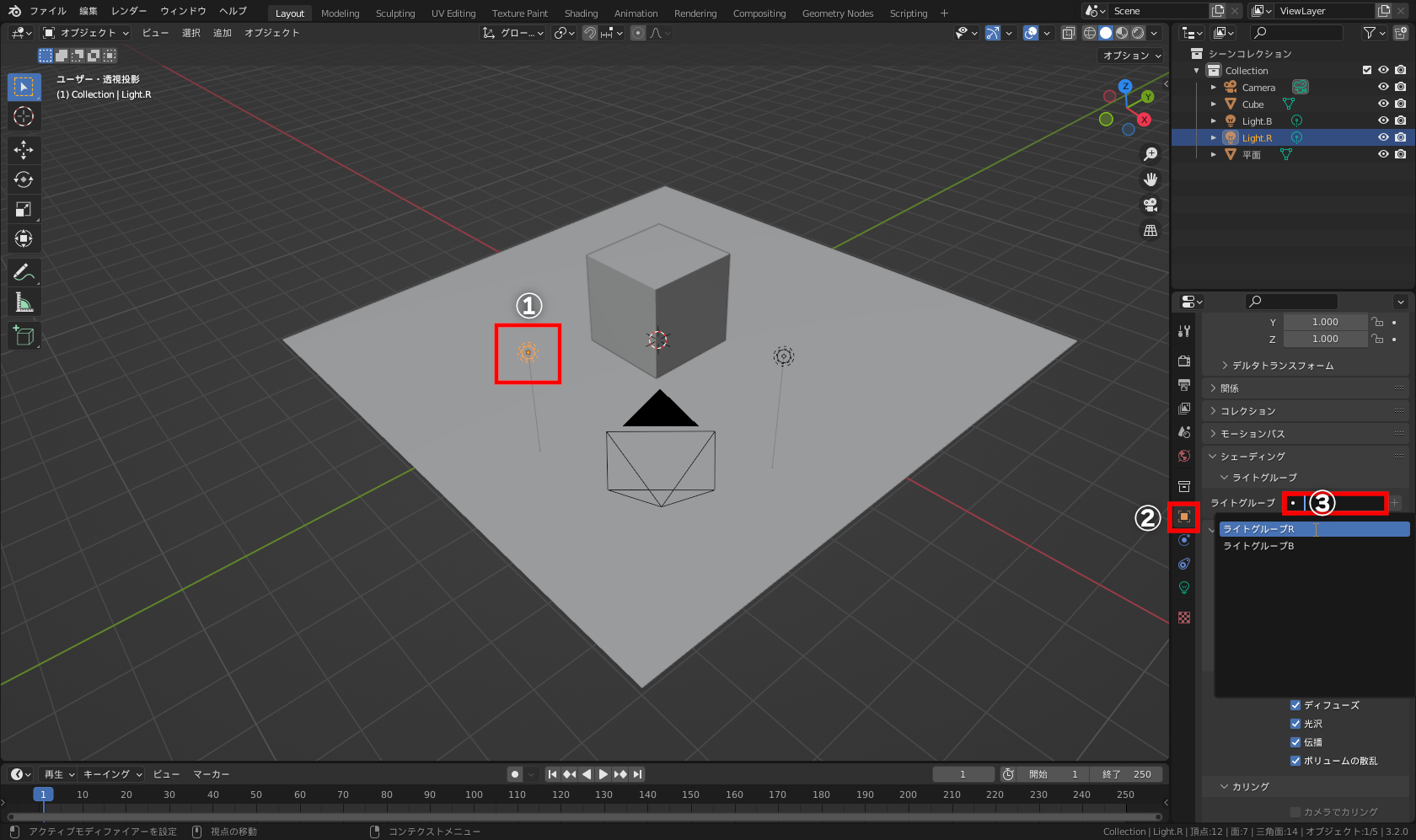The height and width of the screenshot is (840, 1416).
Task: Hide Camera in viewport via eye icon
Action: click(x=1383, y=87)
